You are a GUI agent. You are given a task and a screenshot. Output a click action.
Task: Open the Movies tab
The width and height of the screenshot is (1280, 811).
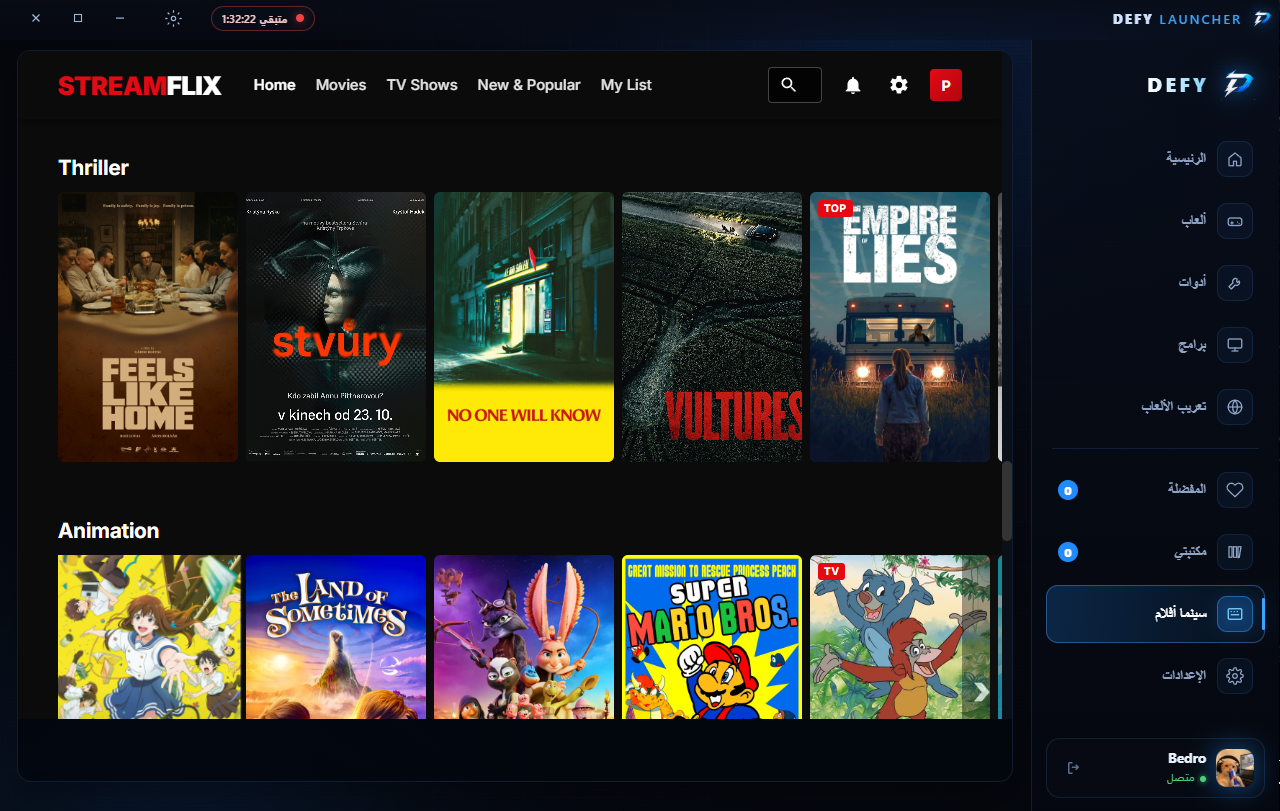click(341, 85)
